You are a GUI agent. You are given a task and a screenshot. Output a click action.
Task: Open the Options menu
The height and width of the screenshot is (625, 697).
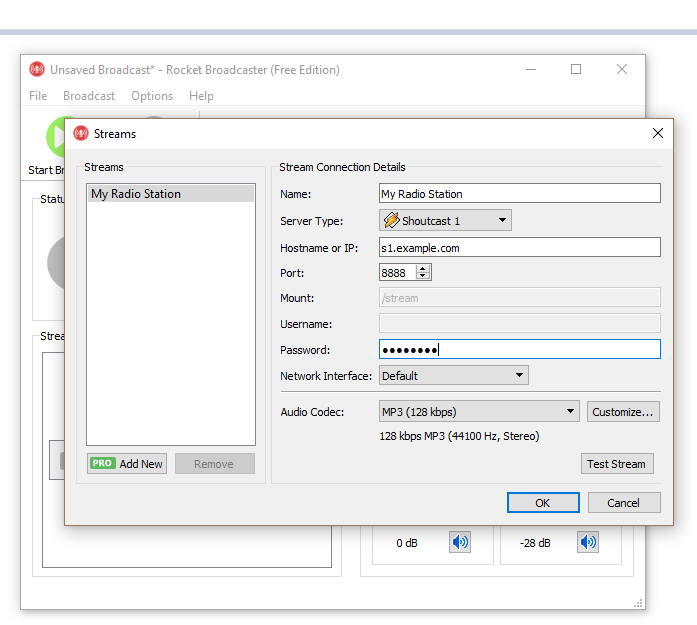[152, 96]
